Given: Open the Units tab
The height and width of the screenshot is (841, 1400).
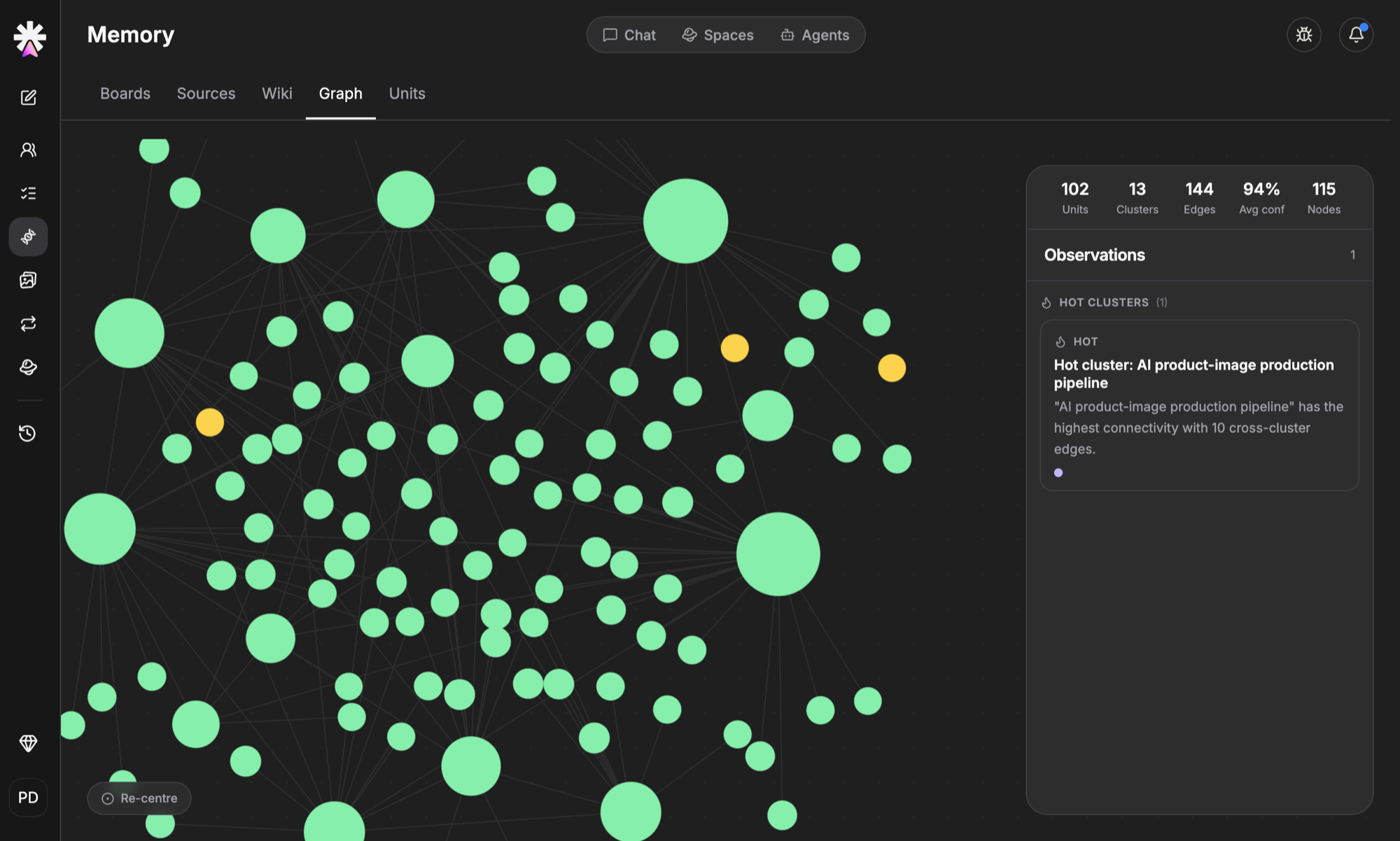Looking at the screenshot, I should tap(407, 93).
